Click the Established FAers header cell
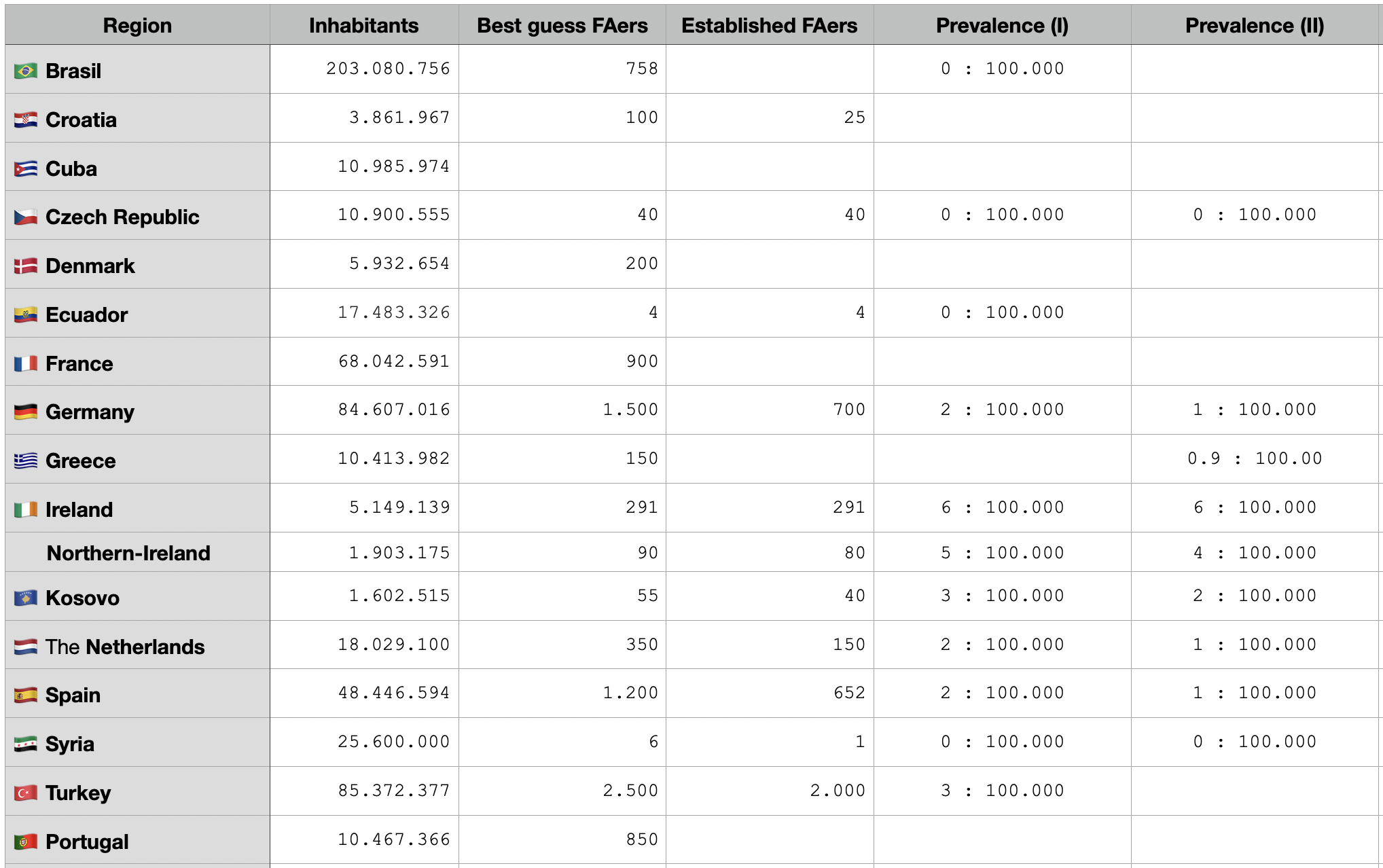The height and width of the screenshot is (868, 1383). pyautogui.click(x=769, y=25)
